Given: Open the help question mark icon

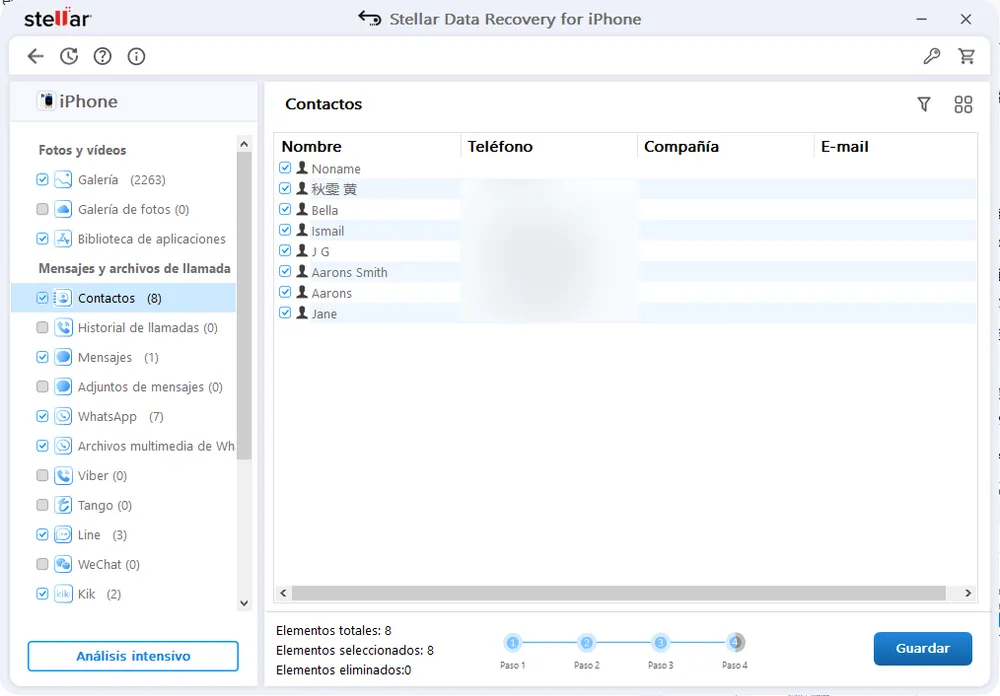Looking at the screenshot, I should (x=103, y=56).
